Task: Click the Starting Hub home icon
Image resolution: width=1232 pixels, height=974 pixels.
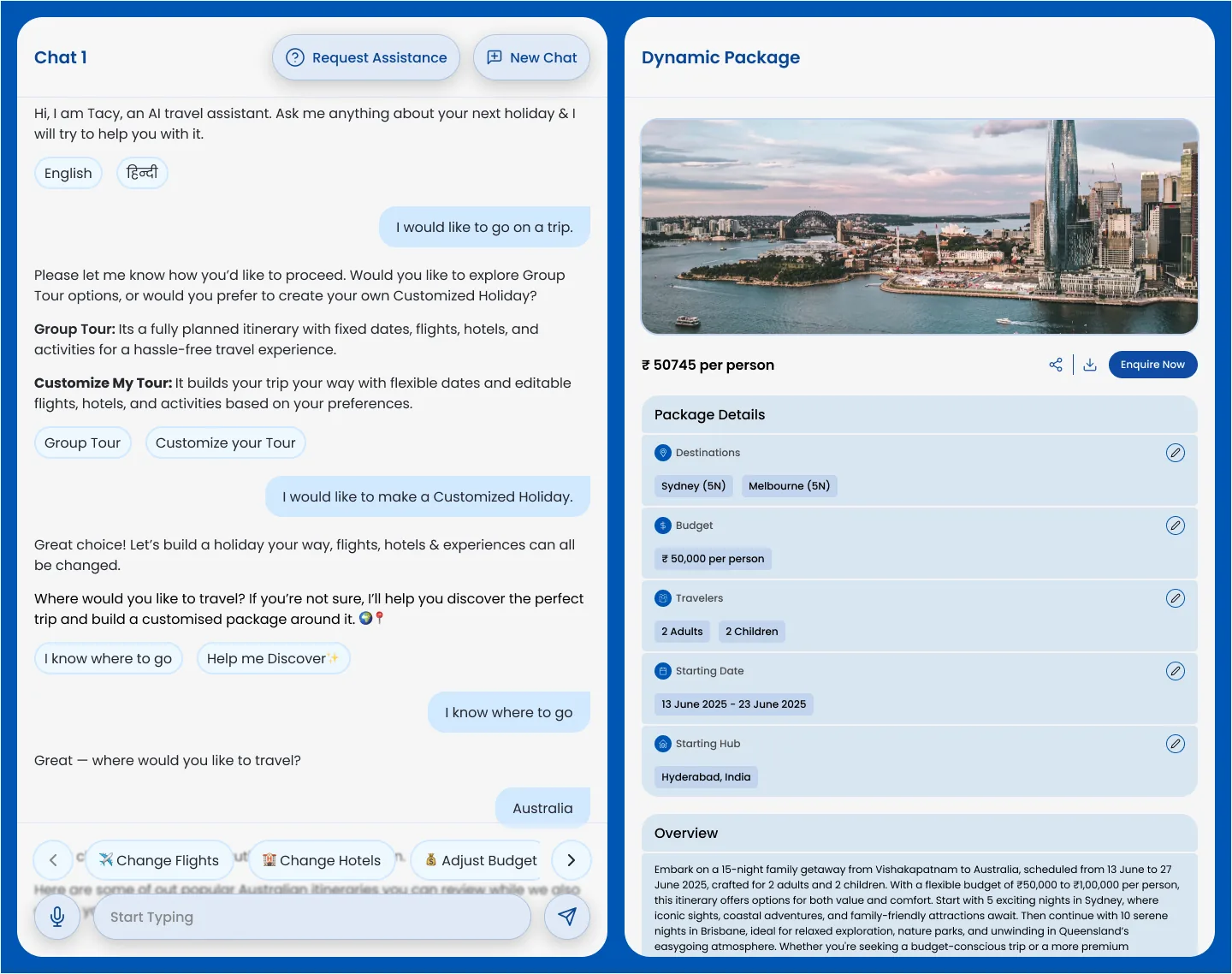Action: point(663,744)
